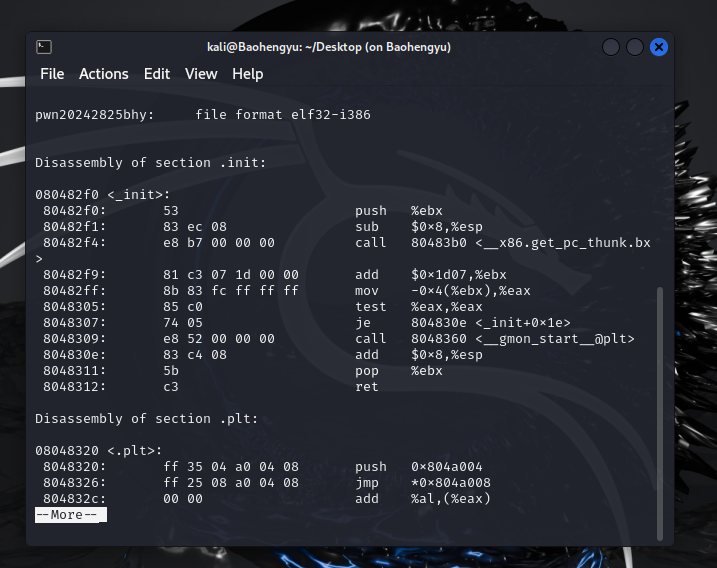Click the 08048320 <.plt> label
Image resolution: width=717 pixels, height=568 pixels.
tap(98, 451)
